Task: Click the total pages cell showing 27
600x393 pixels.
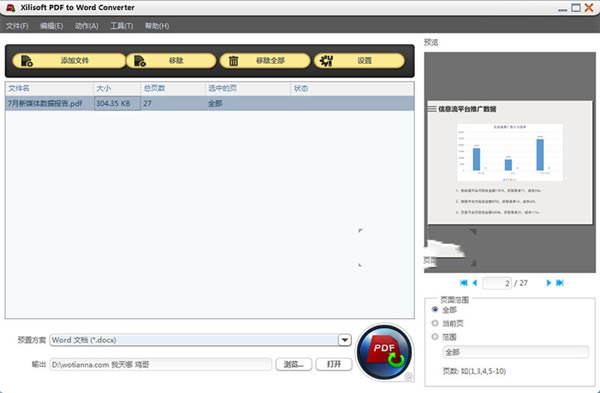Action: [173, 103]
